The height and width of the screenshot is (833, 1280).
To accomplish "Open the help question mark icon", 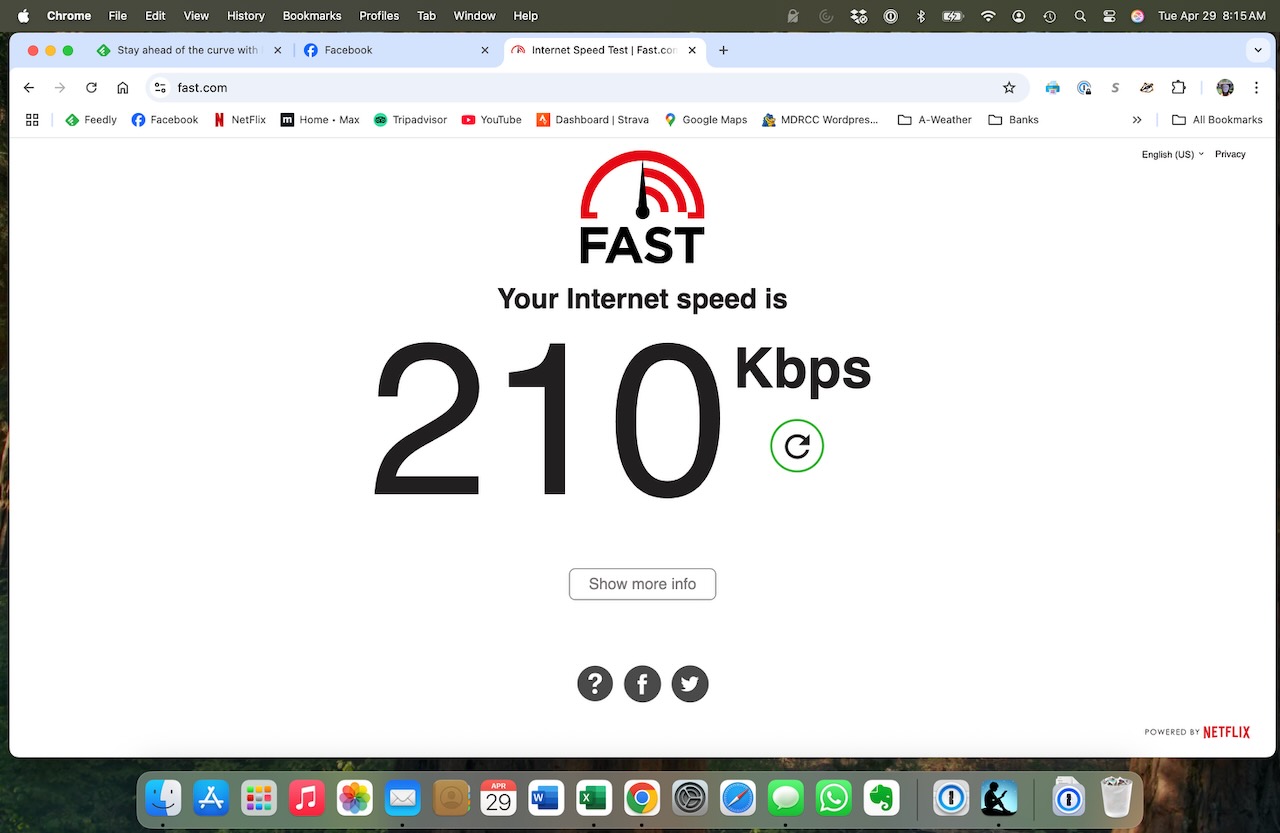I will [595, 684].
